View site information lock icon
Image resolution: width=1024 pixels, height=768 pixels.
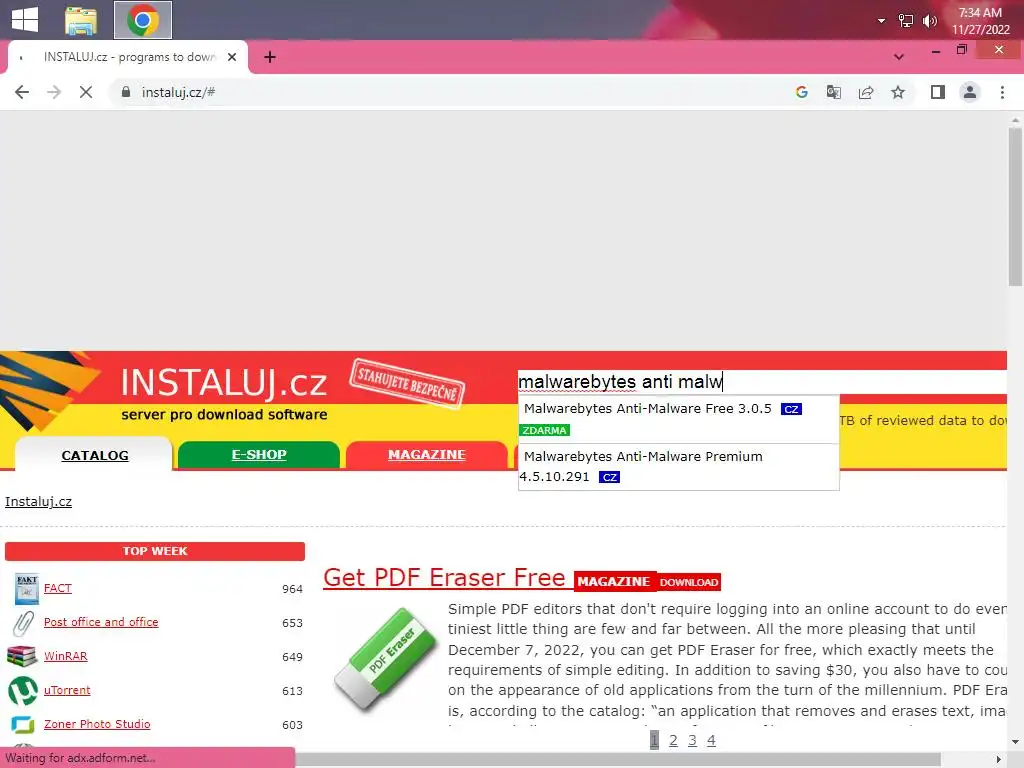[126, 92]
